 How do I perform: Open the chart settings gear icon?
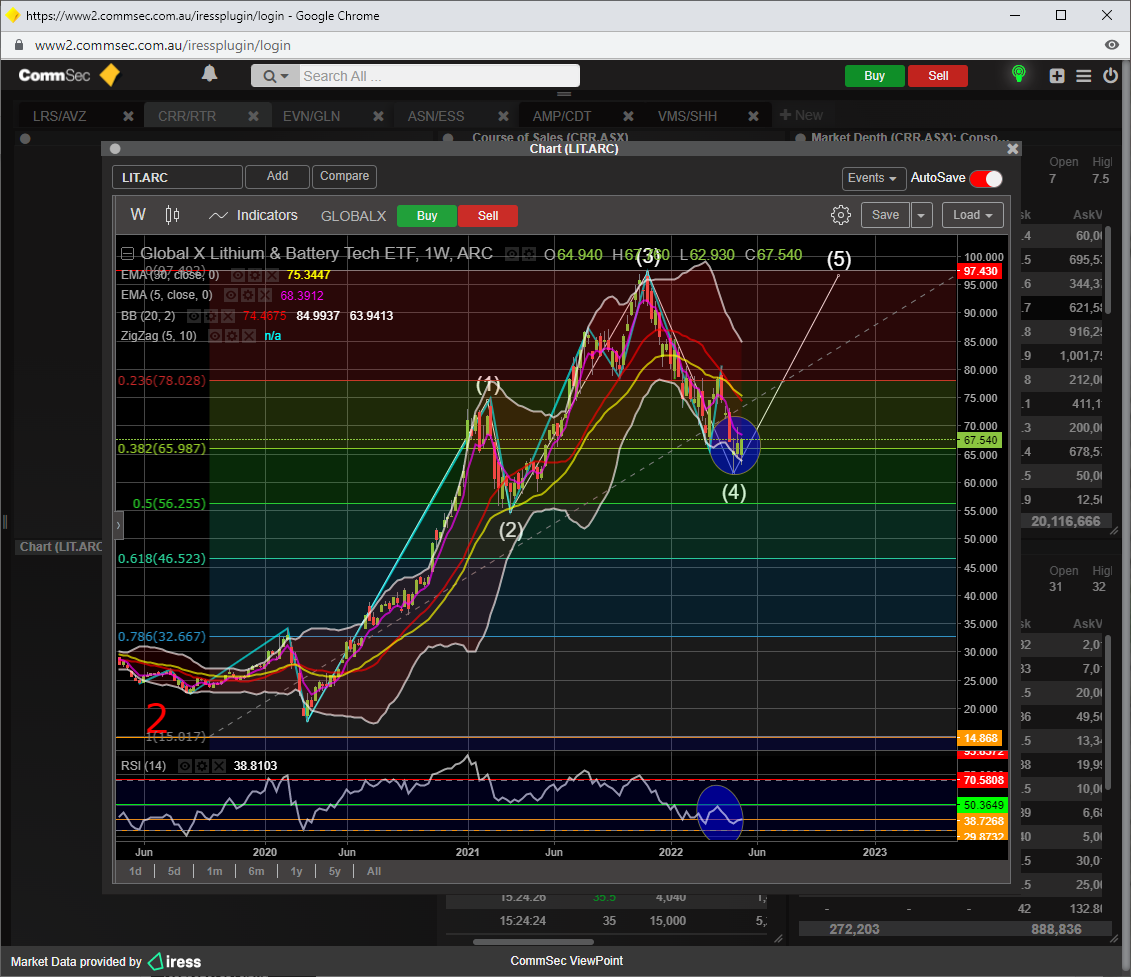point(840,215)
